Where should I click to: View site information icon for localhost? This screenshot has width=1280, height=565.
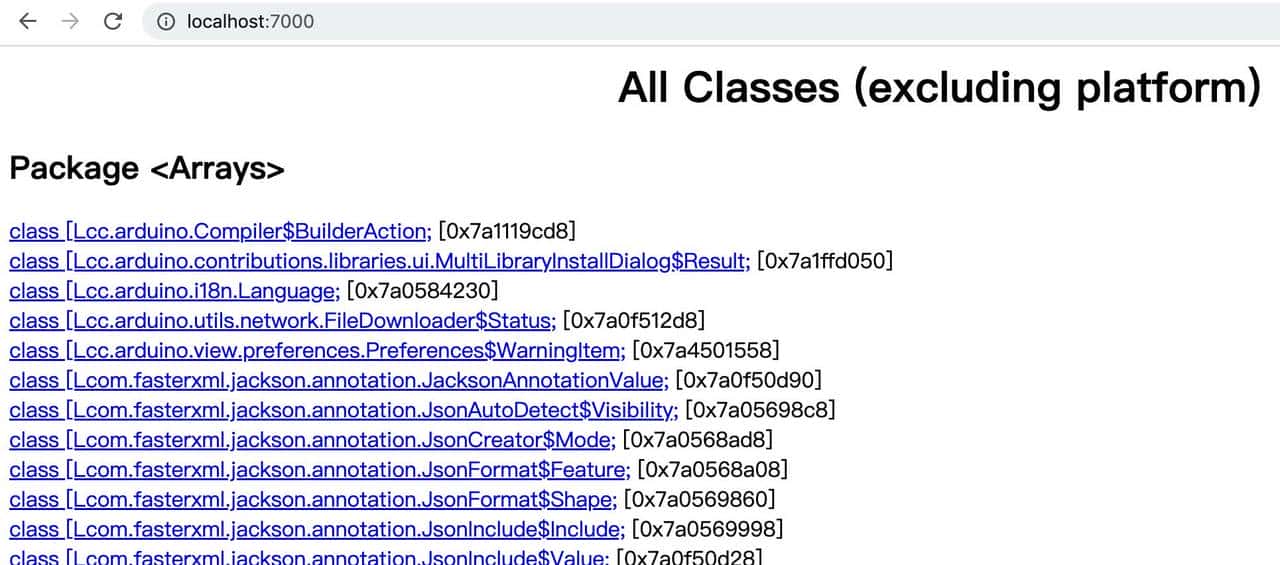(x=166, y=21)
